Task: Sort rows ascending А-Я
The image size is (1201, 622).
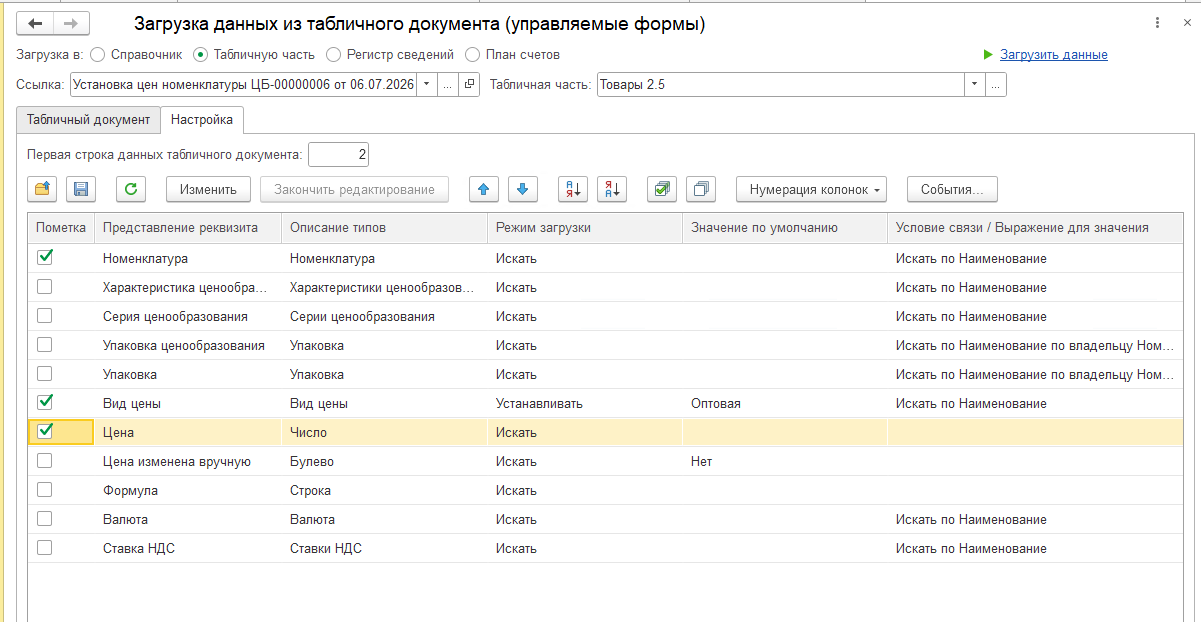Action: 572,189
